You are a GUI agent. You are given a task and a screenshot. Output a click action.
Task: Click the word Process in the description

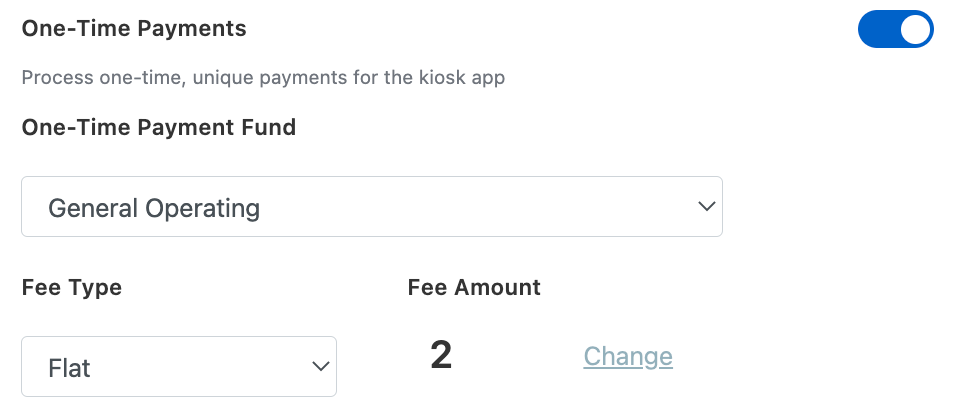56,77
